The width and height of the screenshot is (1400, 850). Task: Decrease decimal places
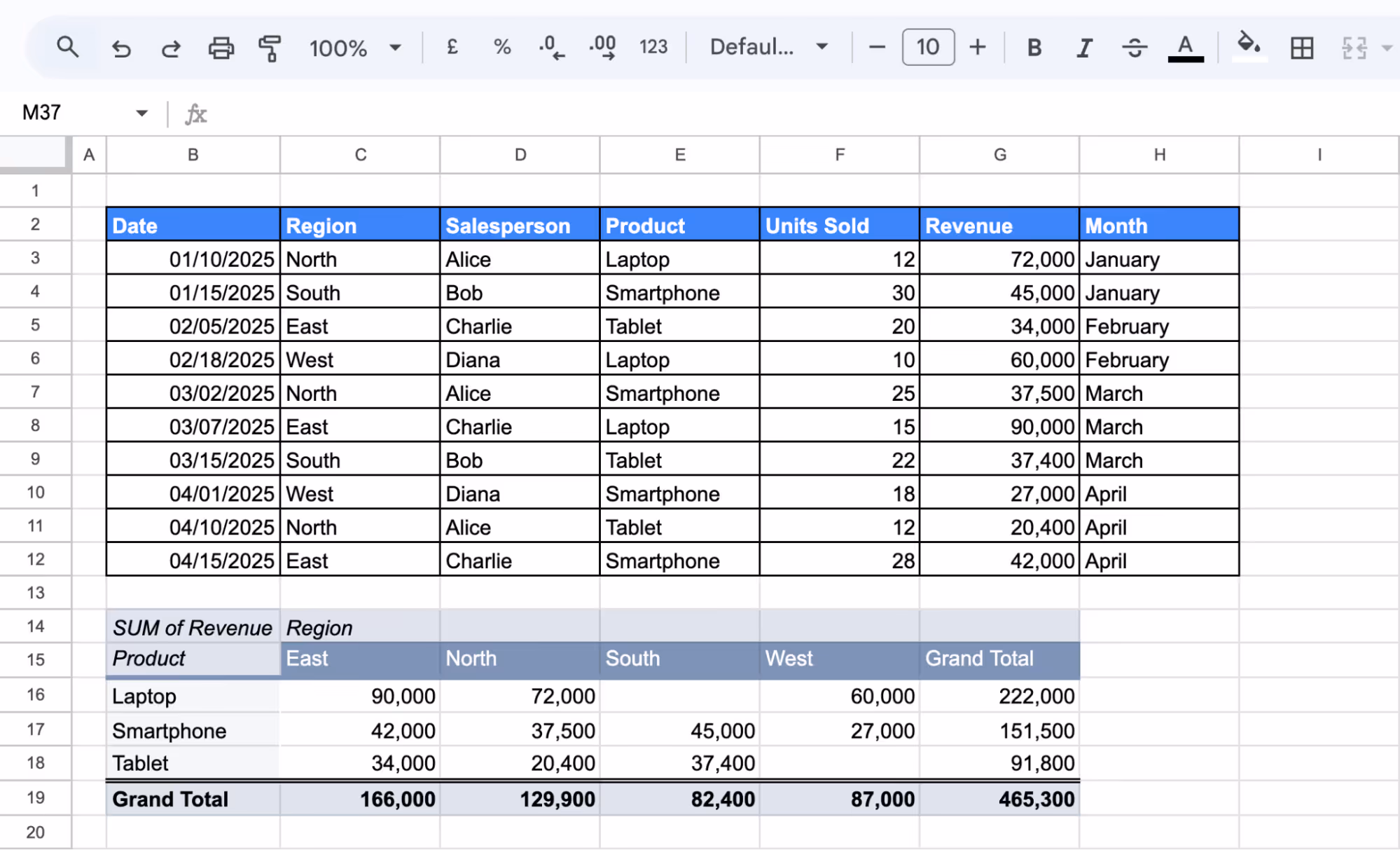click(550, 47)
